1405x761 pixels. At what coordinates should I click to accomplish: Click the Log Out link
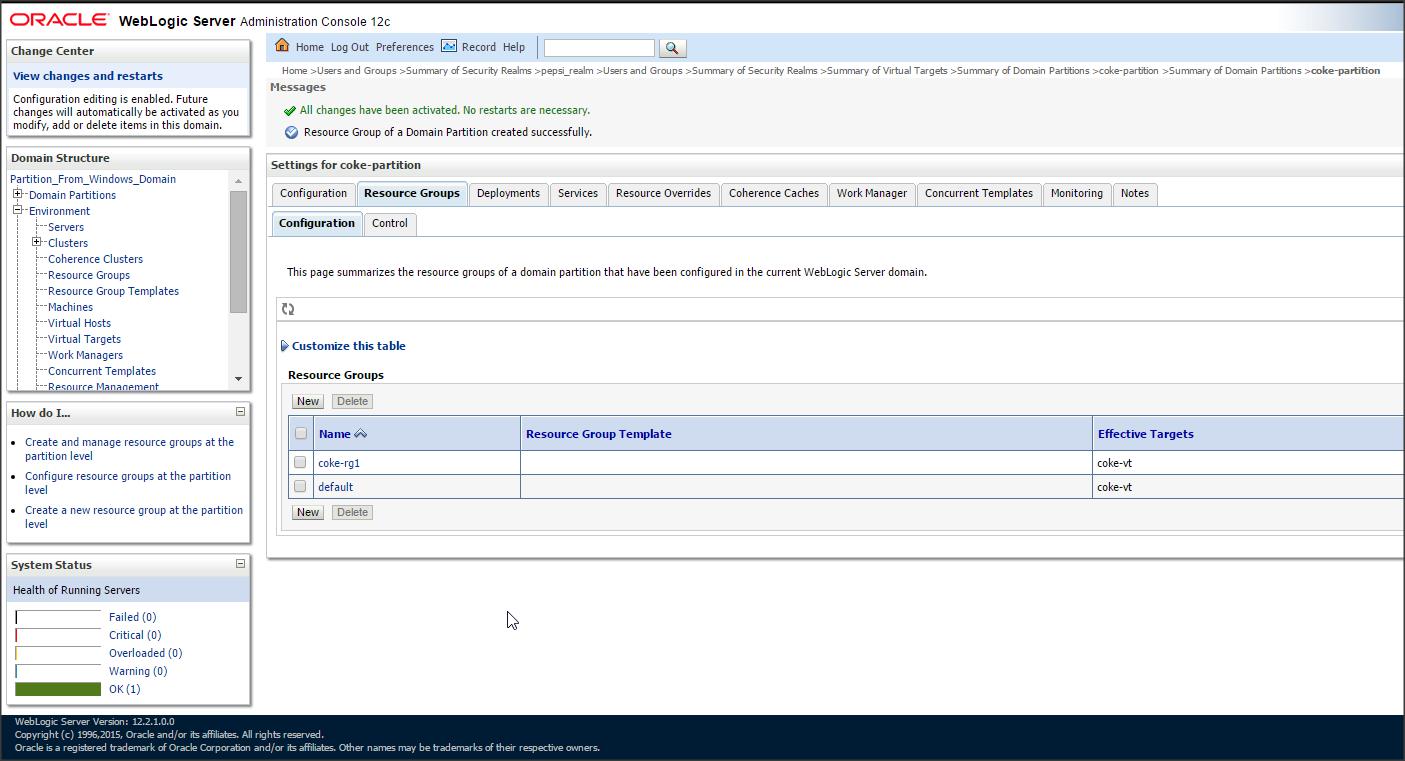[x=350, y=47]
